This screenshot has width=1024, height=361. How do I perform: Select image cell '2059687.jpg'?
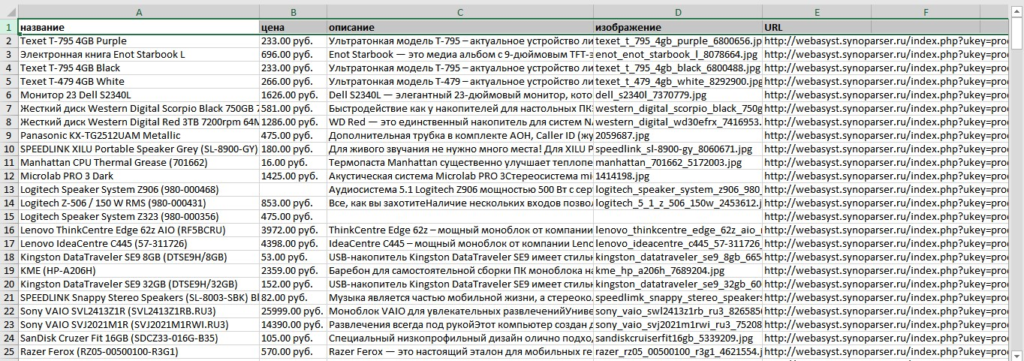(x=678, y=135)
